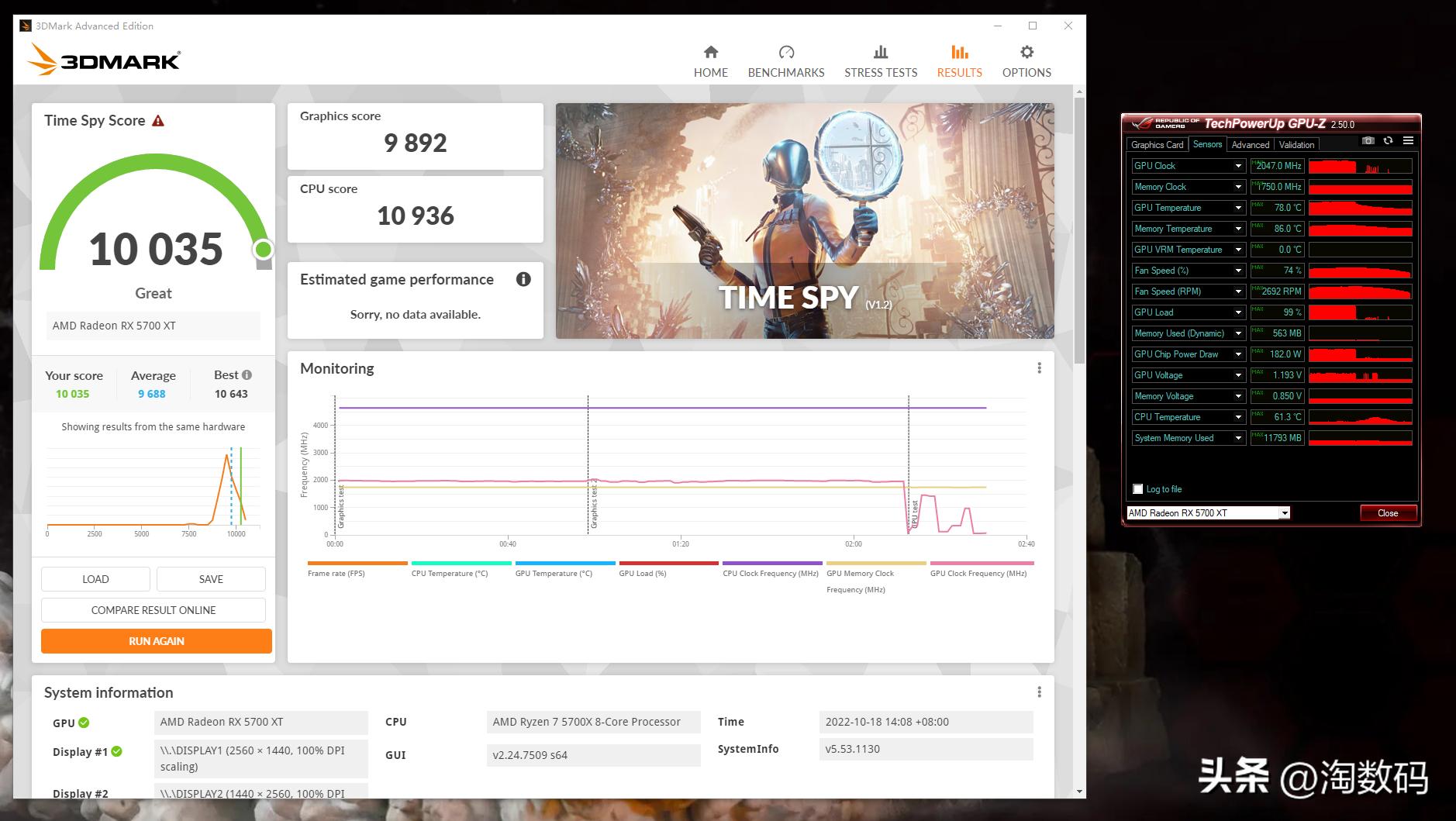Enable Log to file in GPU-Z

pos(1137,489)
